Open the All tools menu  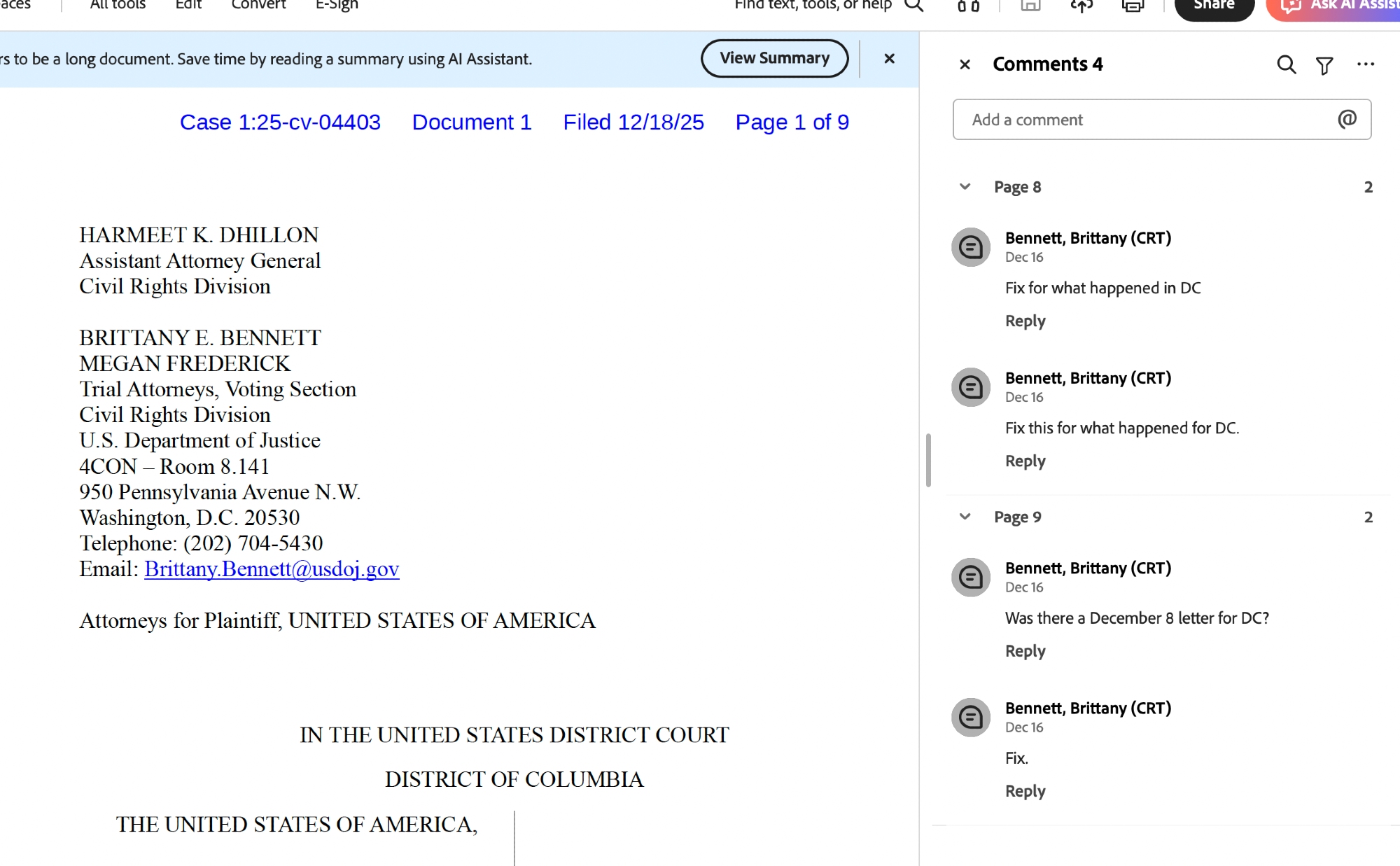[x=118, y=5]
